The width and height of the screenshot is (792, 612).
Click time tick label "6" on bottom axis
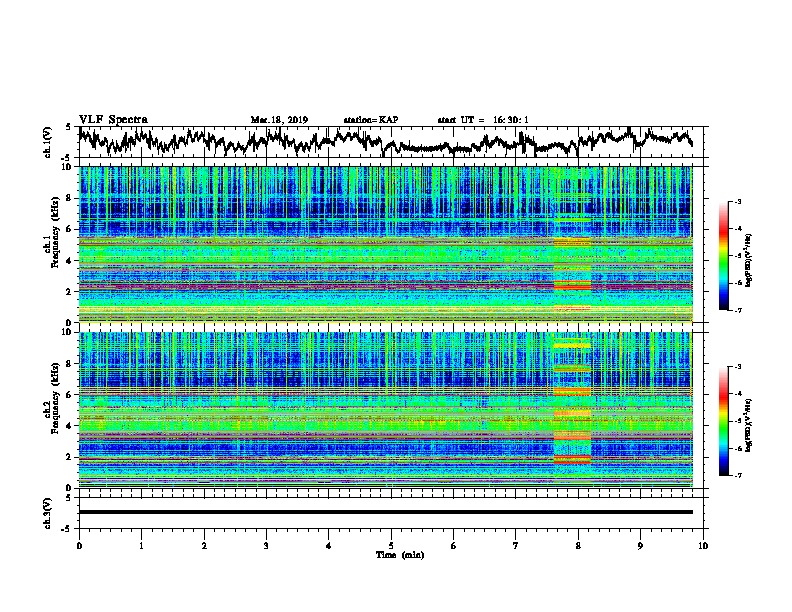454,546
